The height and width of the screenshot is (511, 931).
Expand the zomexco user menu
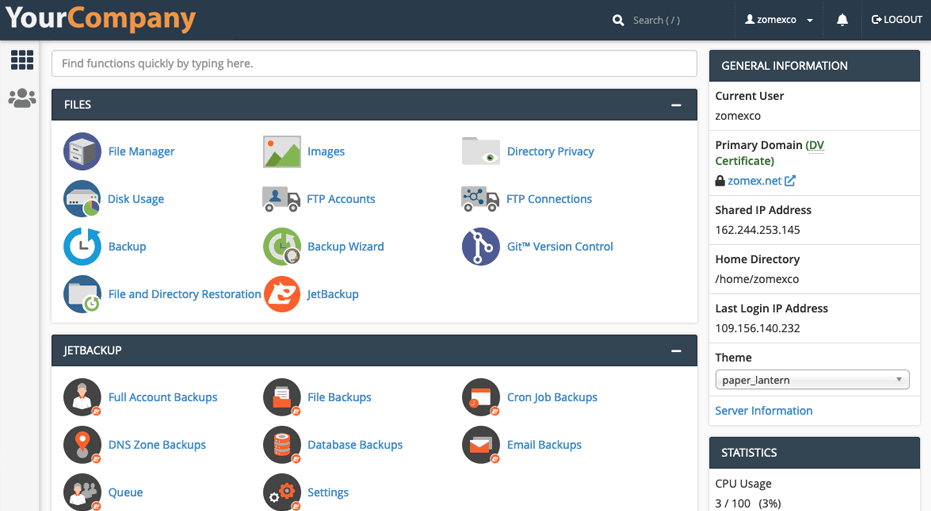pos(779,20)
